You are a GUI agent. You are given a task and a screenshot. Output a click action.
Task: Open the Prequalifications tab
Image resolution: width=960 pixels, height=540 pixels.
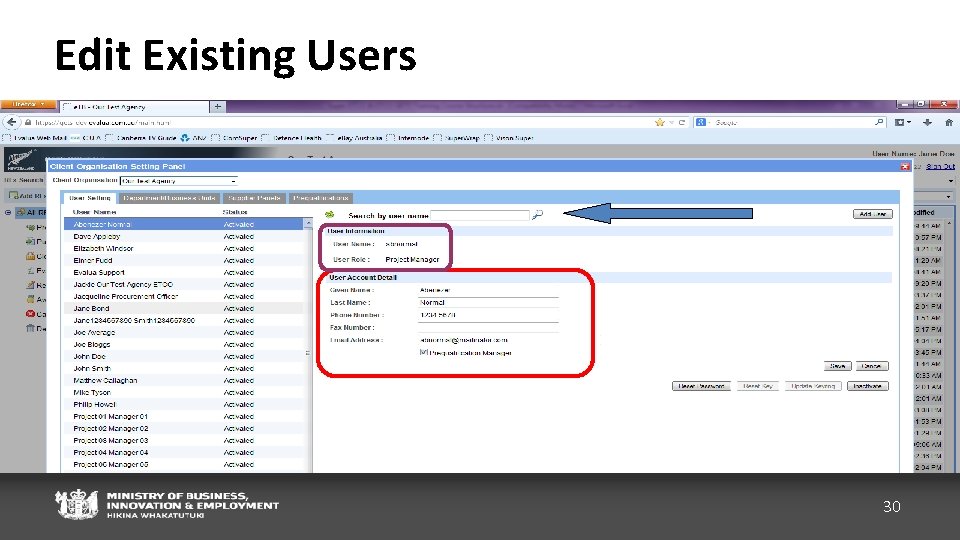tap(321, 198)
